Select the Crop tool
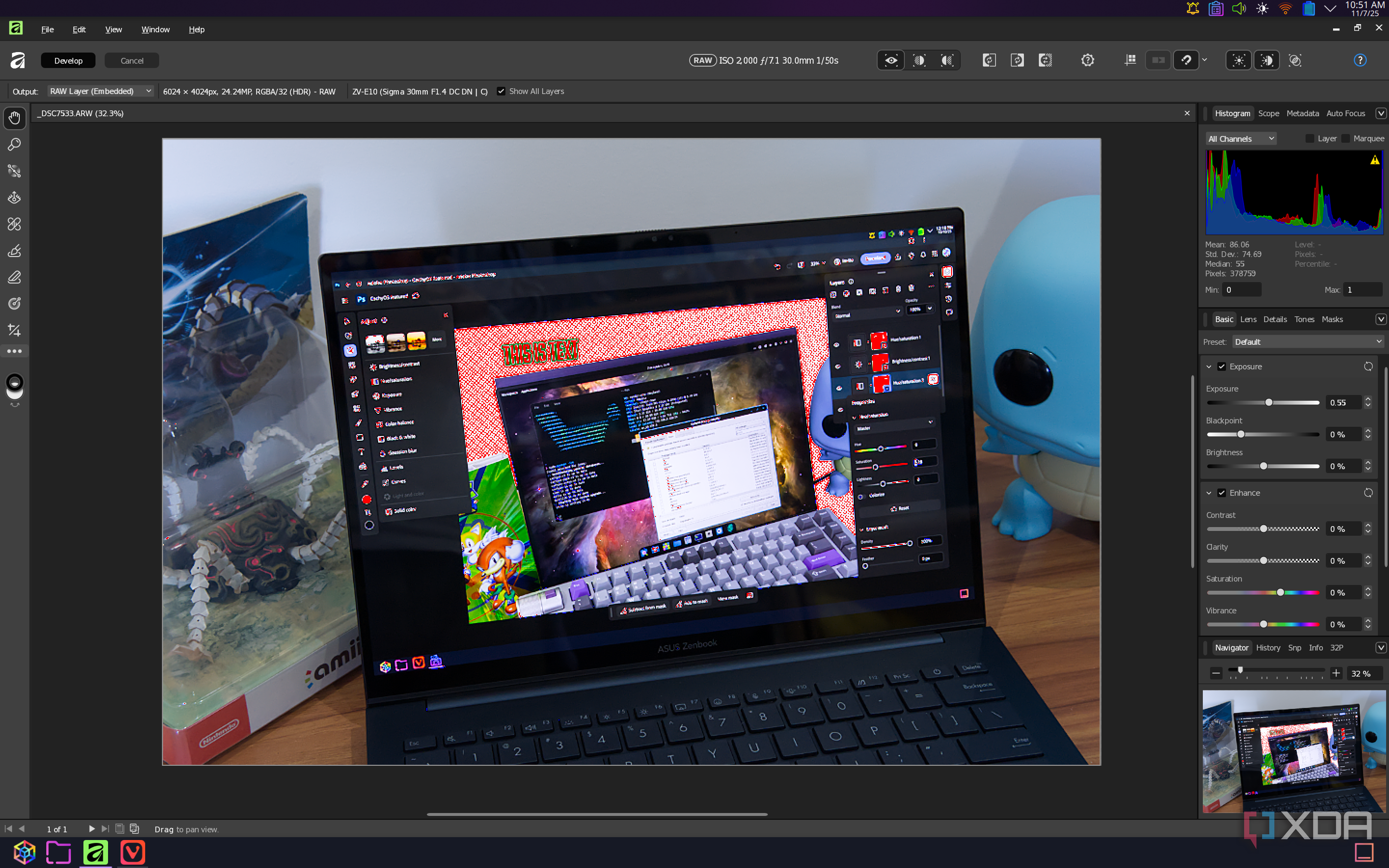Screen dimensions: 1389x868 (14, 330)
